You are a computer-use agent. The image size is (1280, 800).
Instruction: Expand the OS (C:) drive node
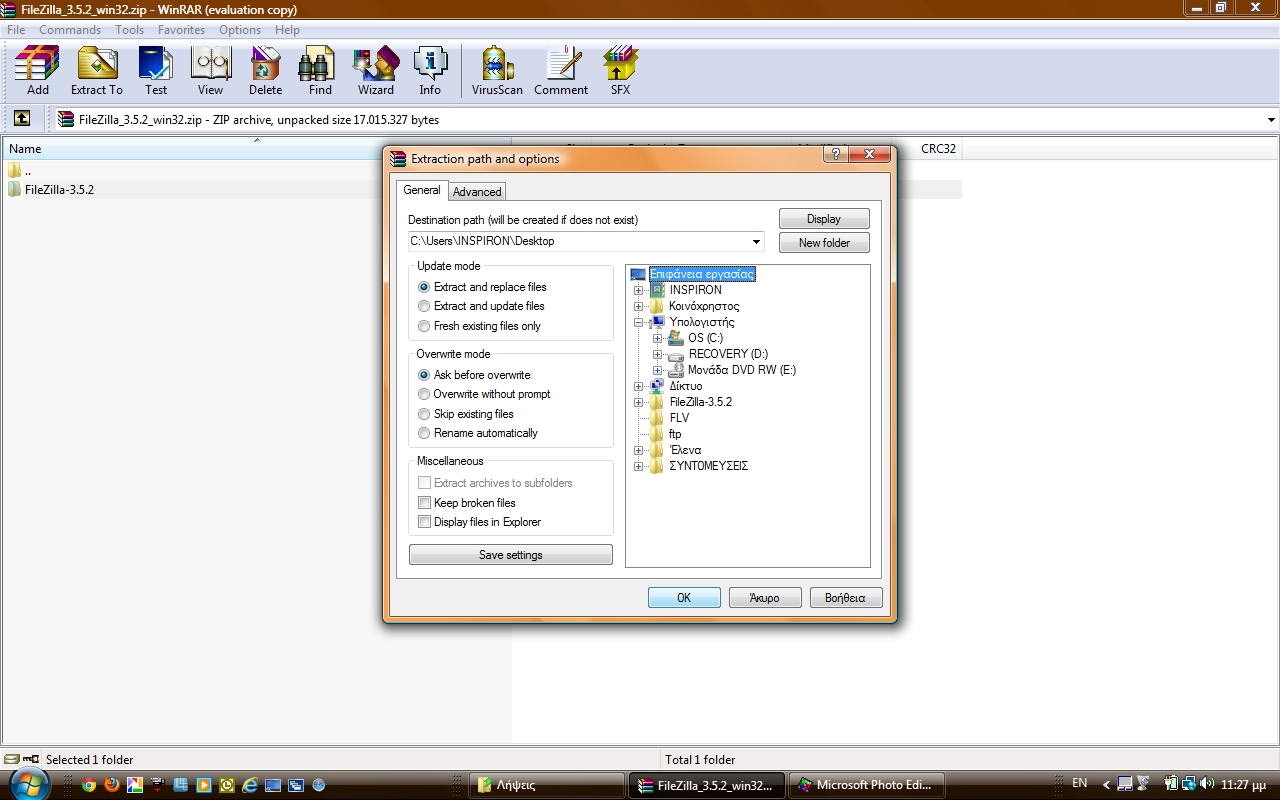coord(657,338)
